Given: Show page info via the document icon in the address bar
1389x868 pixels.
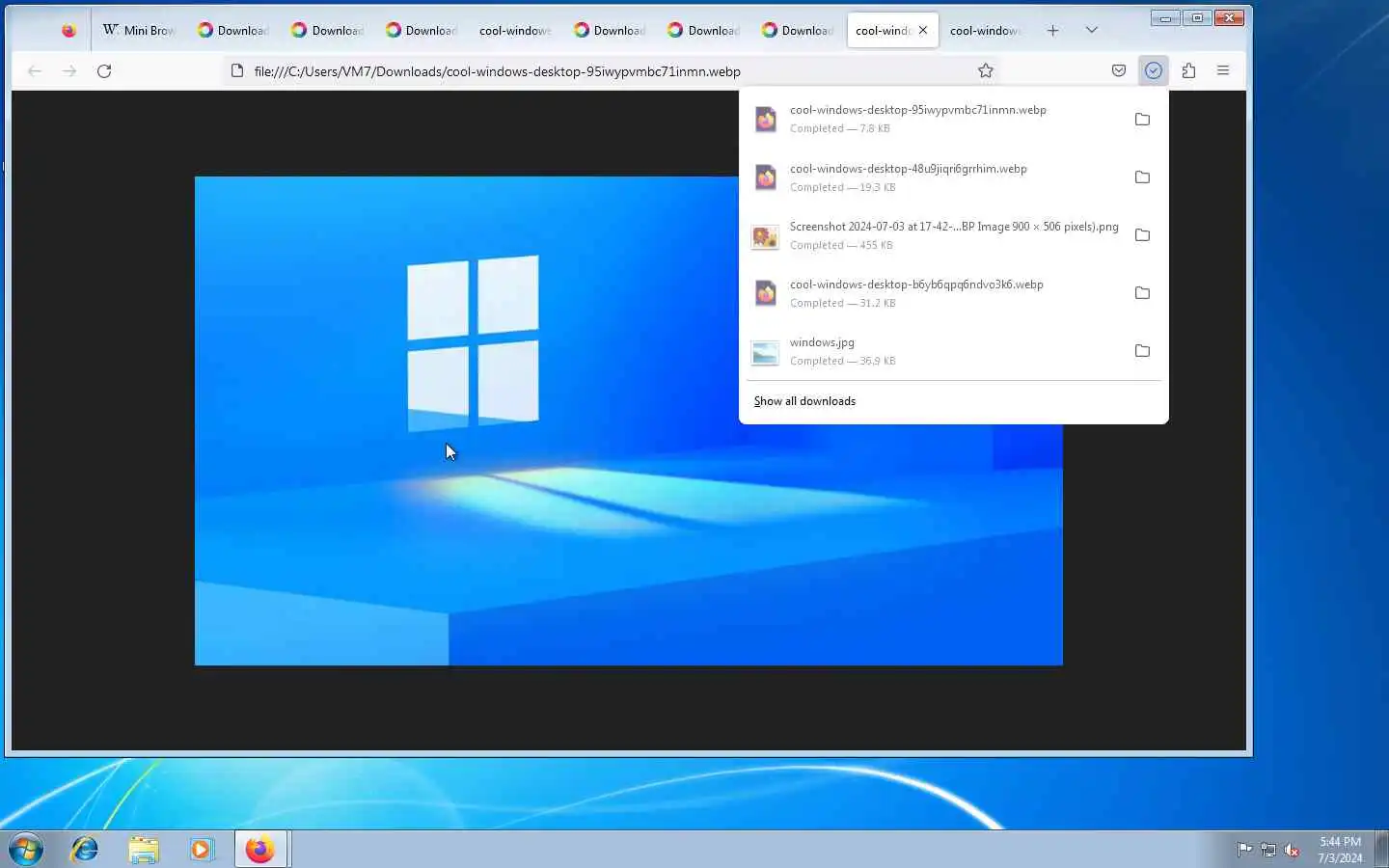Looking at the screenshot, I should (x=237, y=70).
